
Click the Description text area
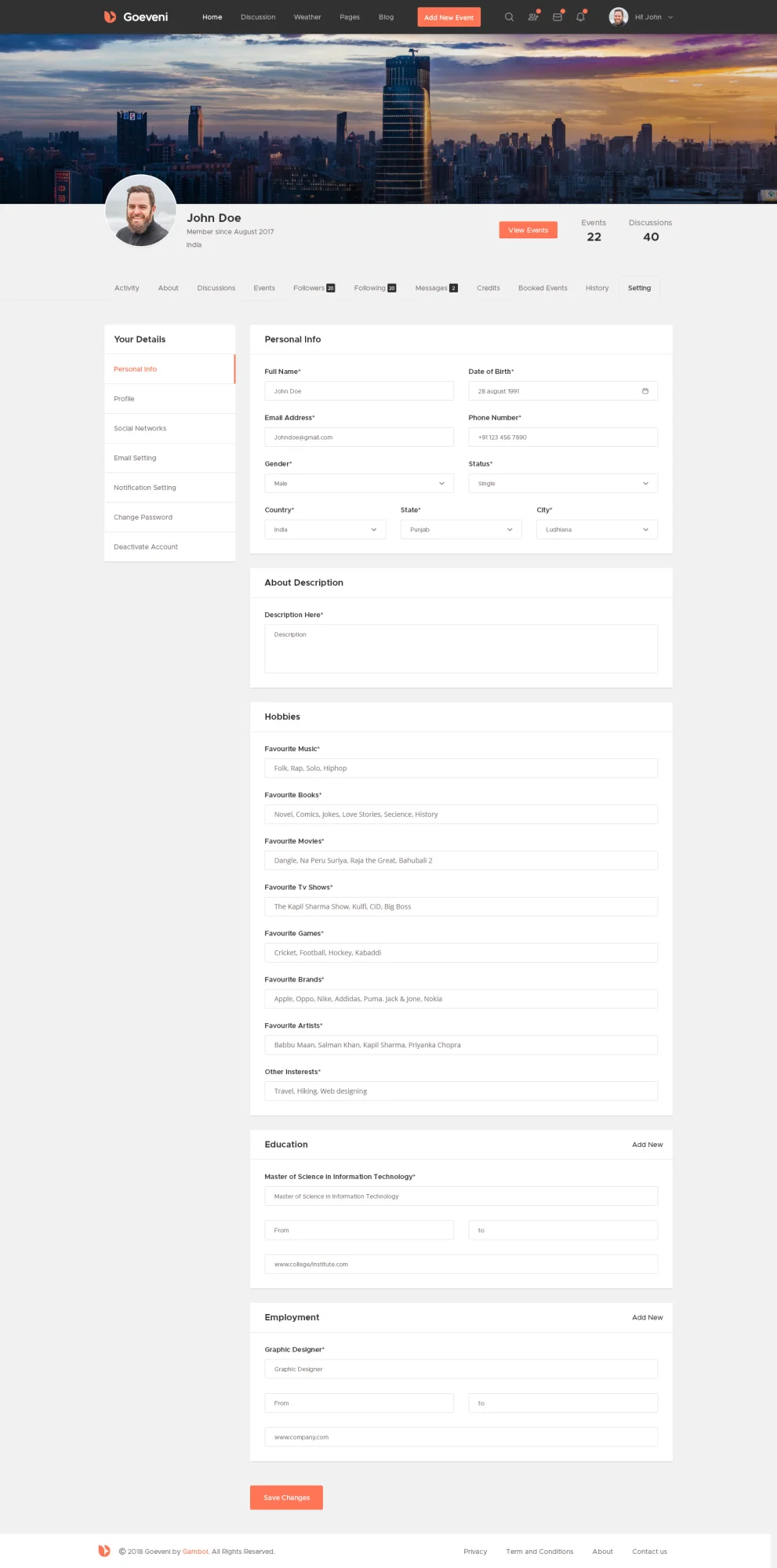coord(460,649)
